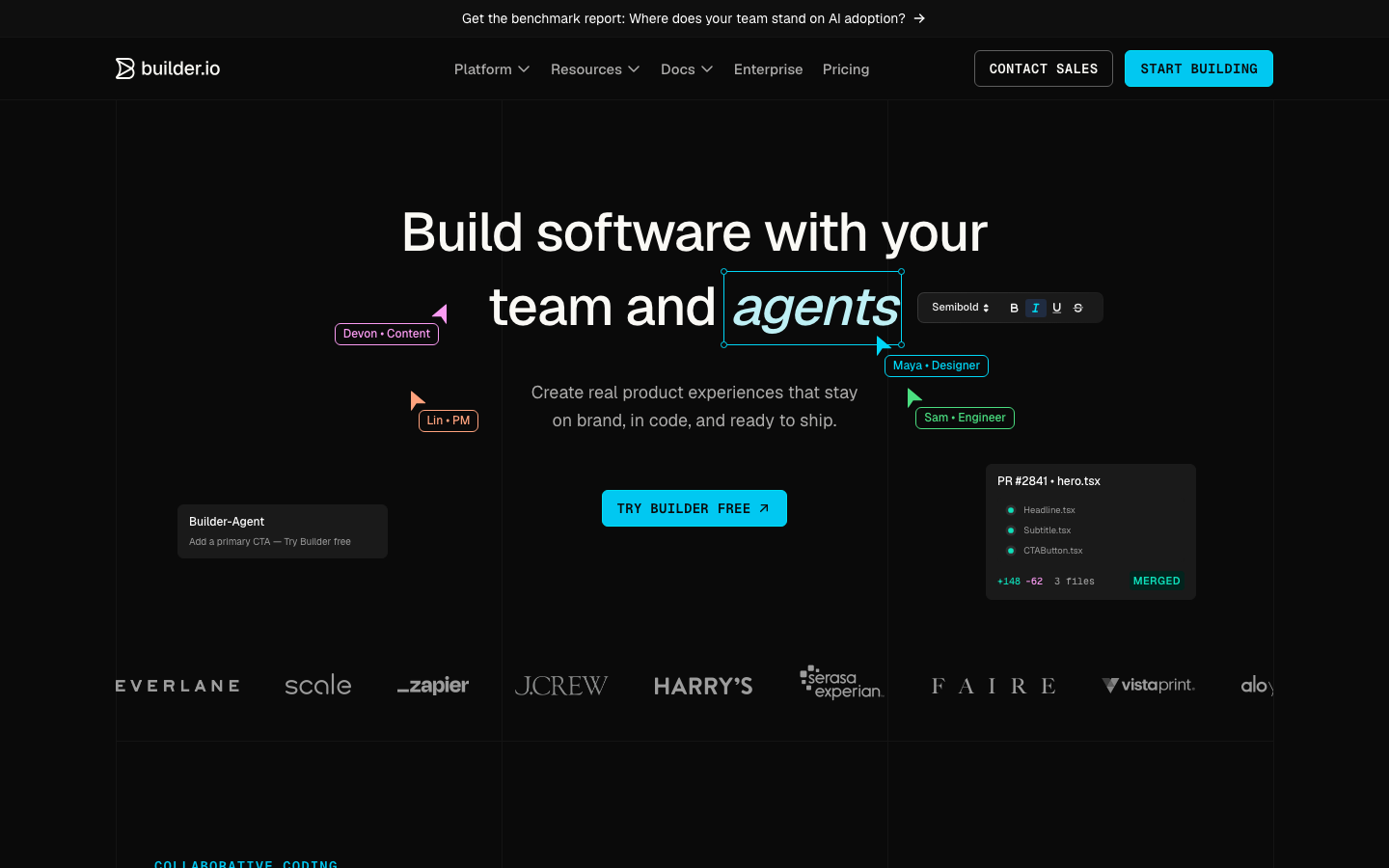Open the benchmark report banner link

(x=694, y=18)
